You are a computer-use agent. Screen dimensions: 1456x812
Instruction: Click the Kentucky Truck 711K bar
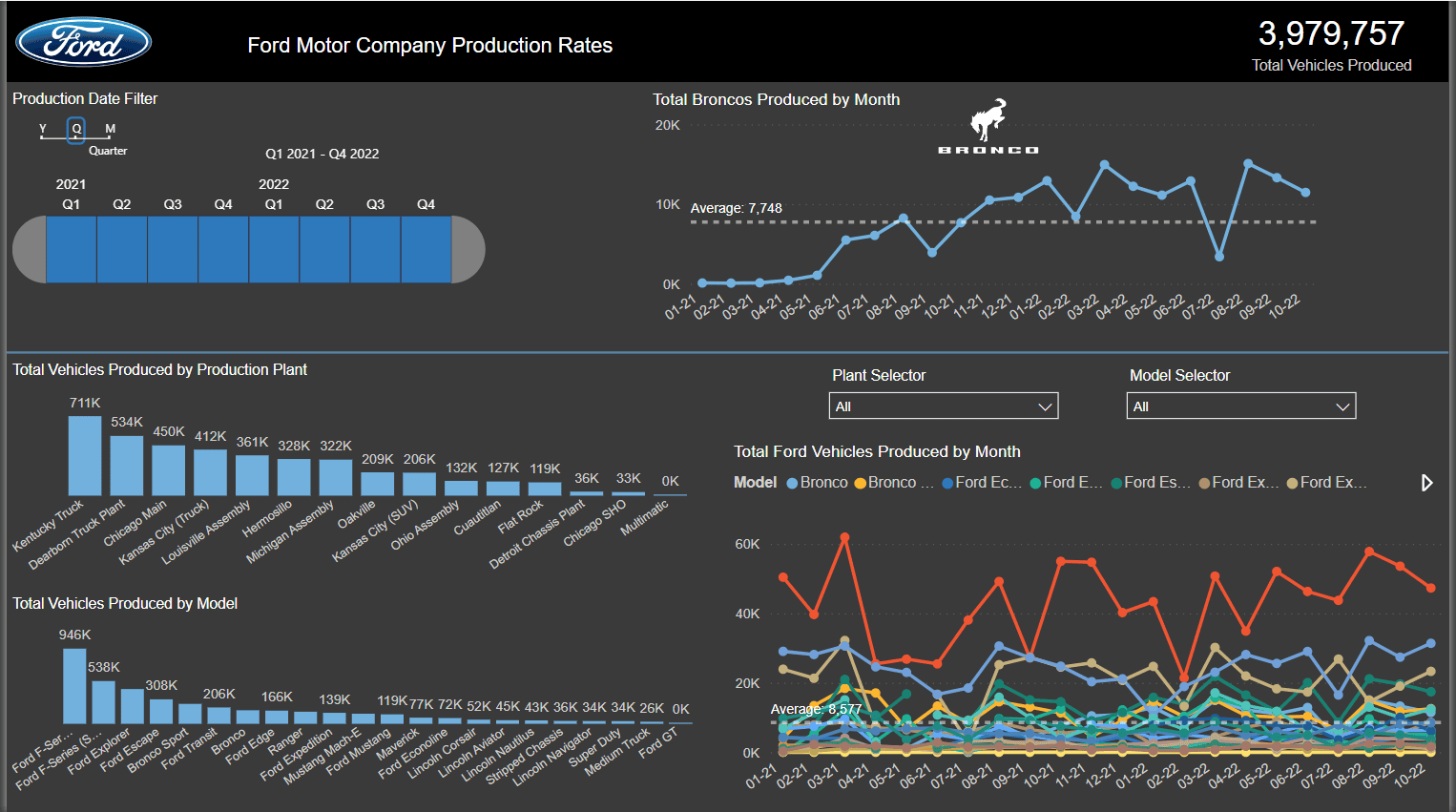pyautogui.click(x=85, y=455)
